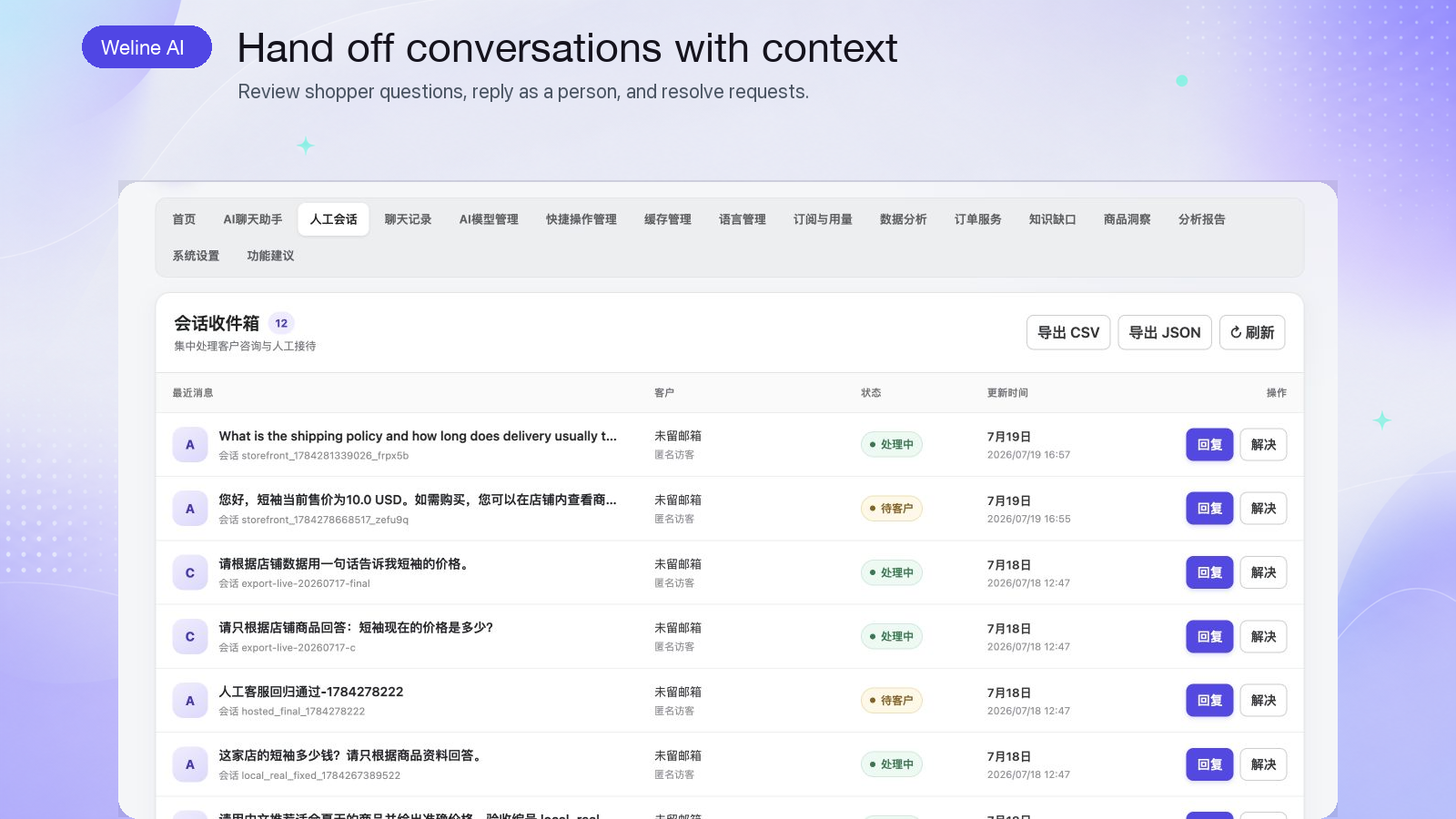
Task: Open the message "What is the shipping policy..."
Action: (418, 436)
